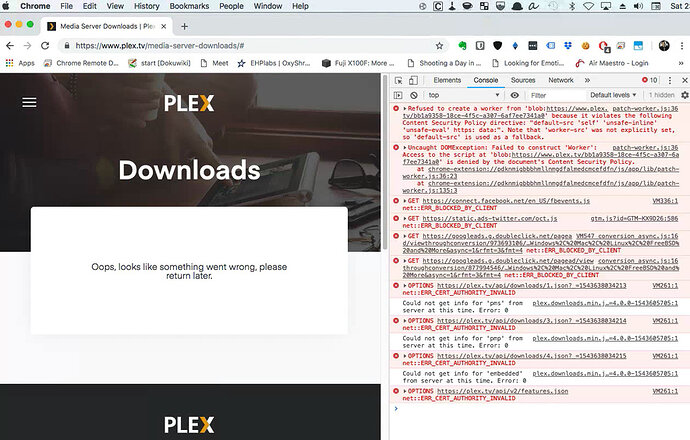
Task: Open DevTools customize three-dot menu
Action: point(670,80)
